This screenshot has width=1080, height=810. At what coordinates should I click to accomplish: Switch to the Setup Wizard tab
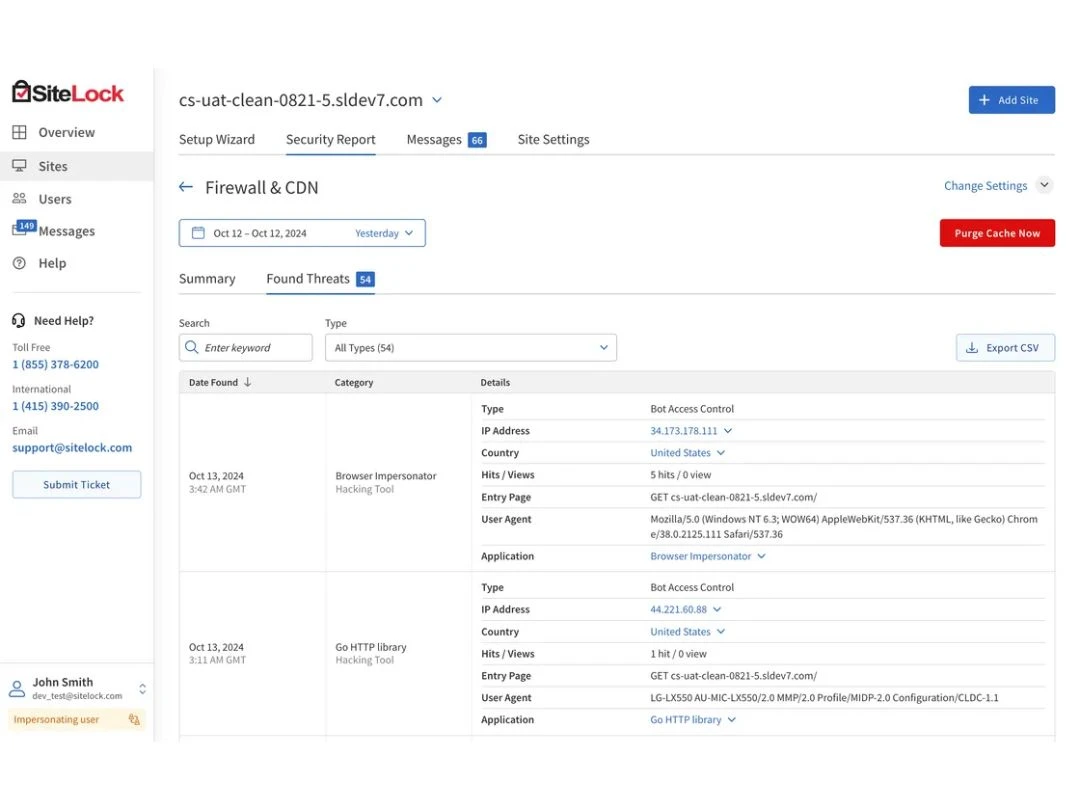pos(217,139)
